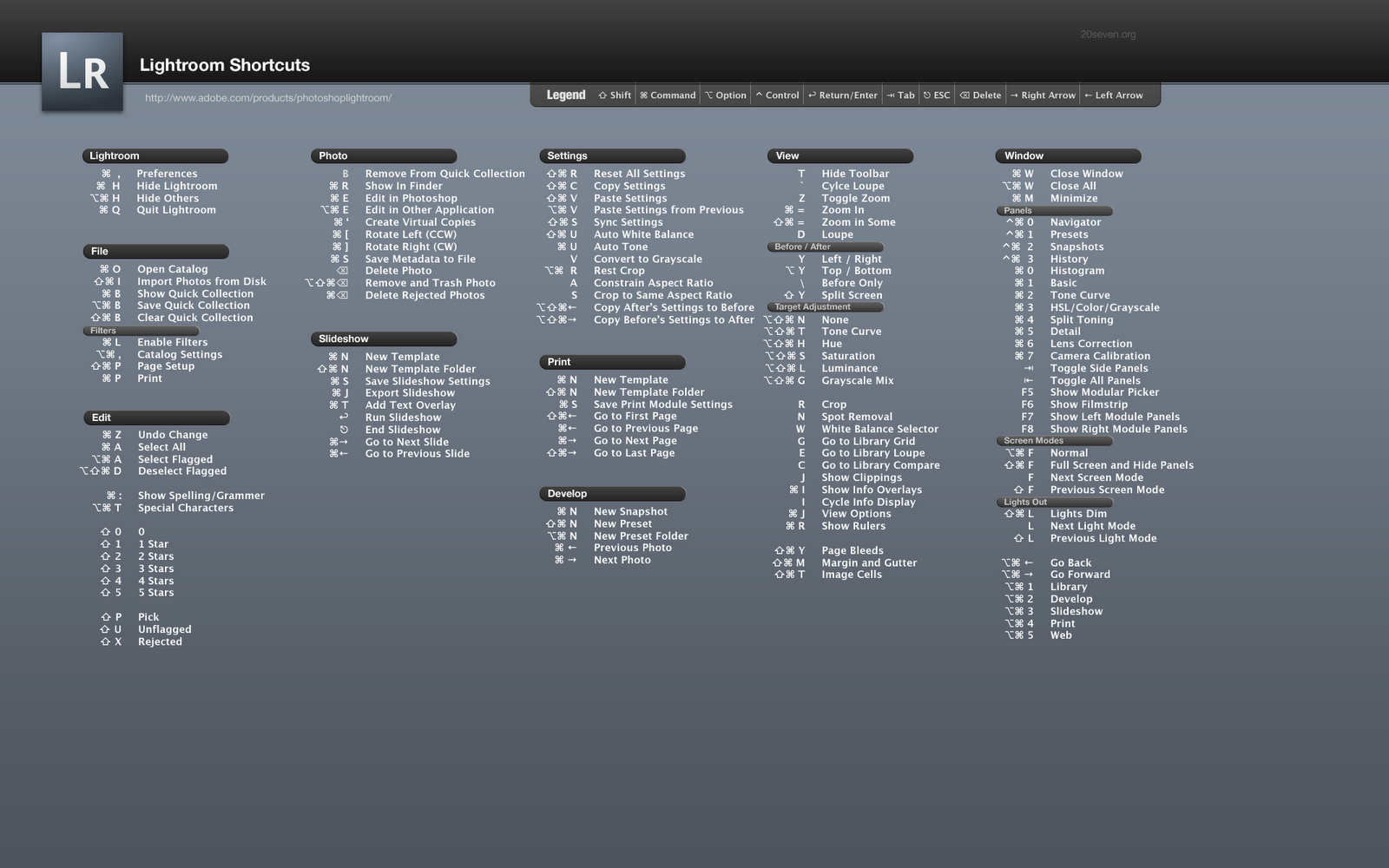The image size is (1389, 868).
Task: Click the 'Export Slideshow' row
Action: click(392, 393)
